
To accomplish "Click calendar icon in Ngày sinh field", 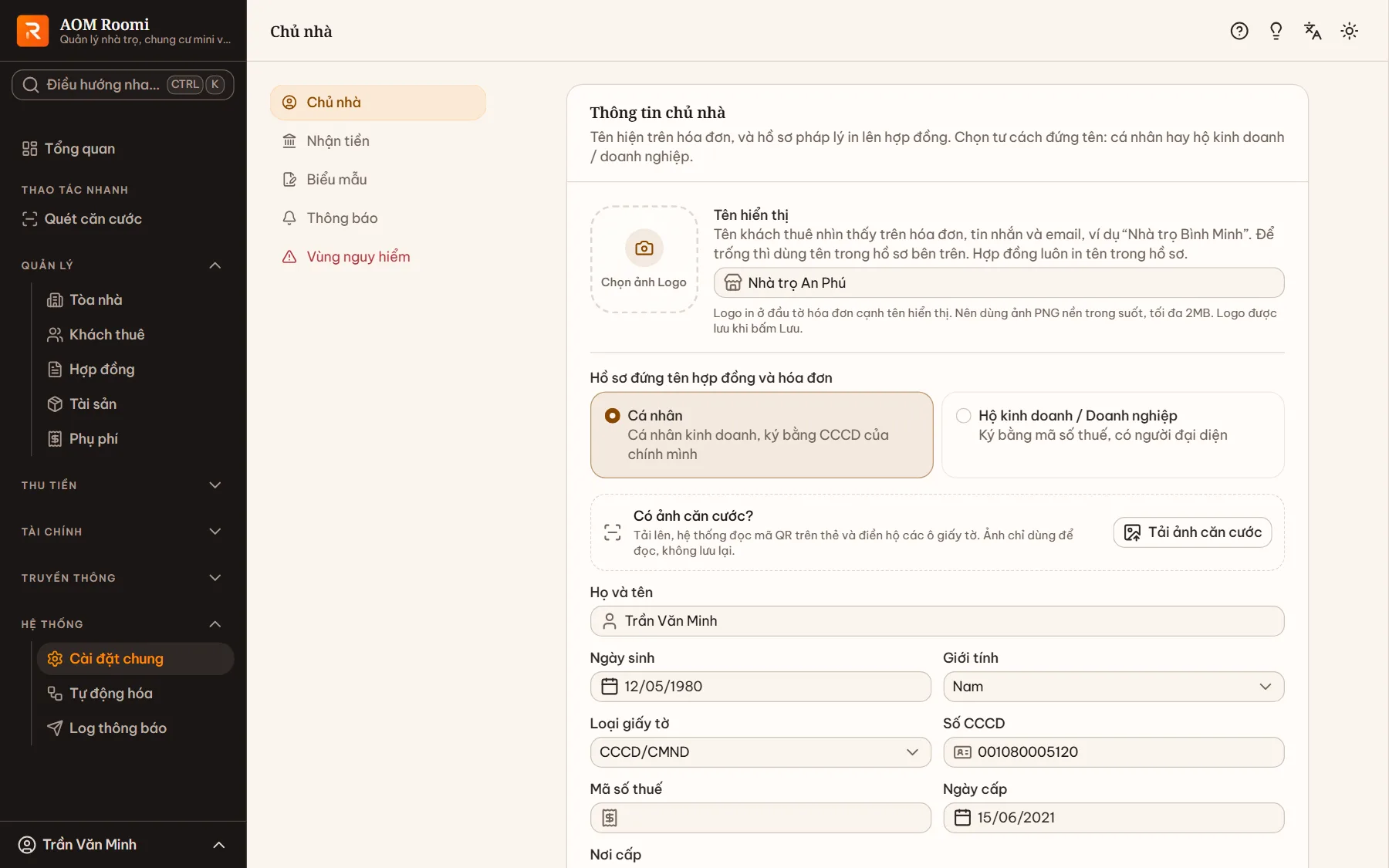I will 610,687.
